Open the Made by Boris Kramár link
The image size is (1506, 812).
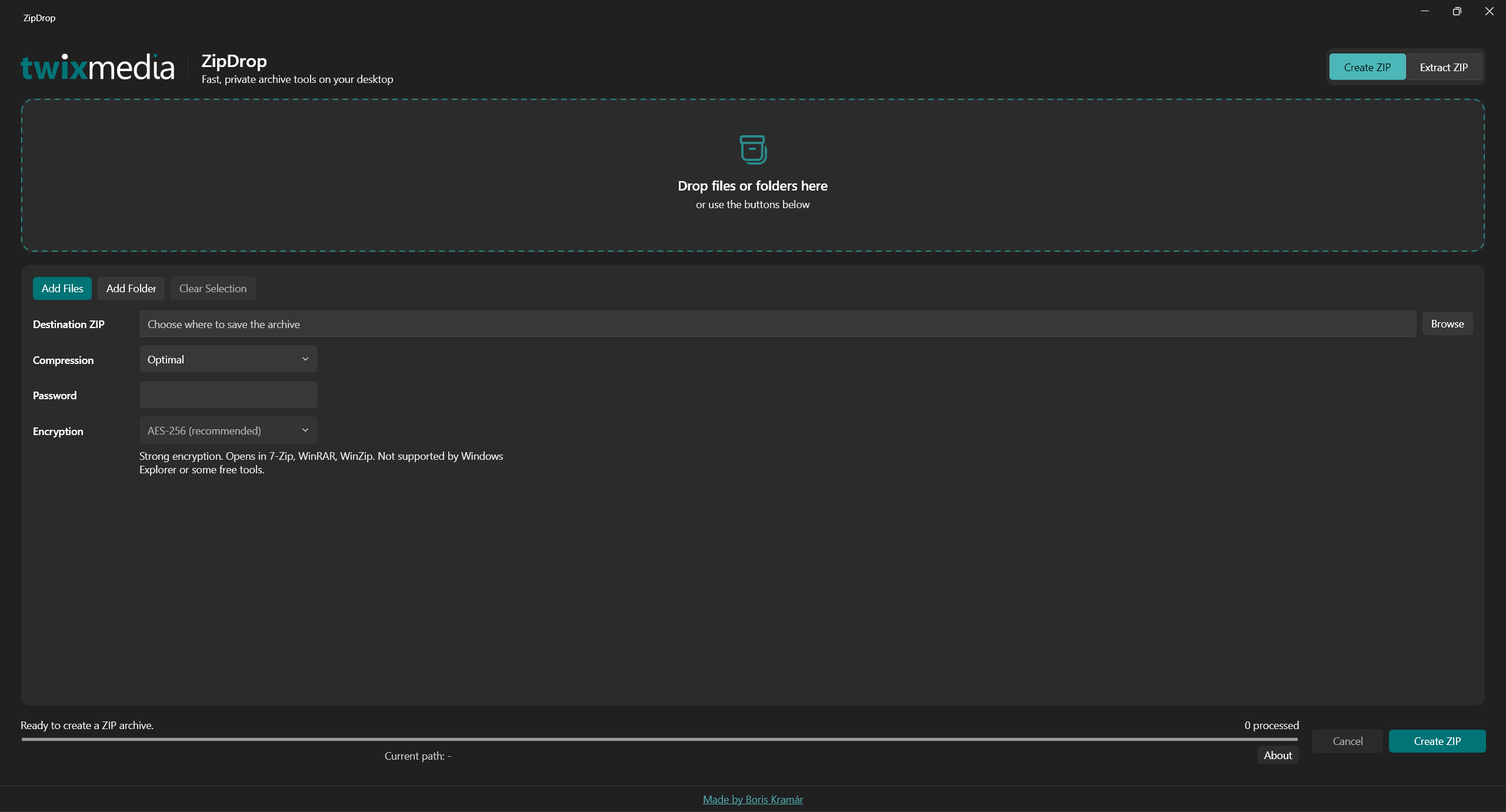click(753, 799)
